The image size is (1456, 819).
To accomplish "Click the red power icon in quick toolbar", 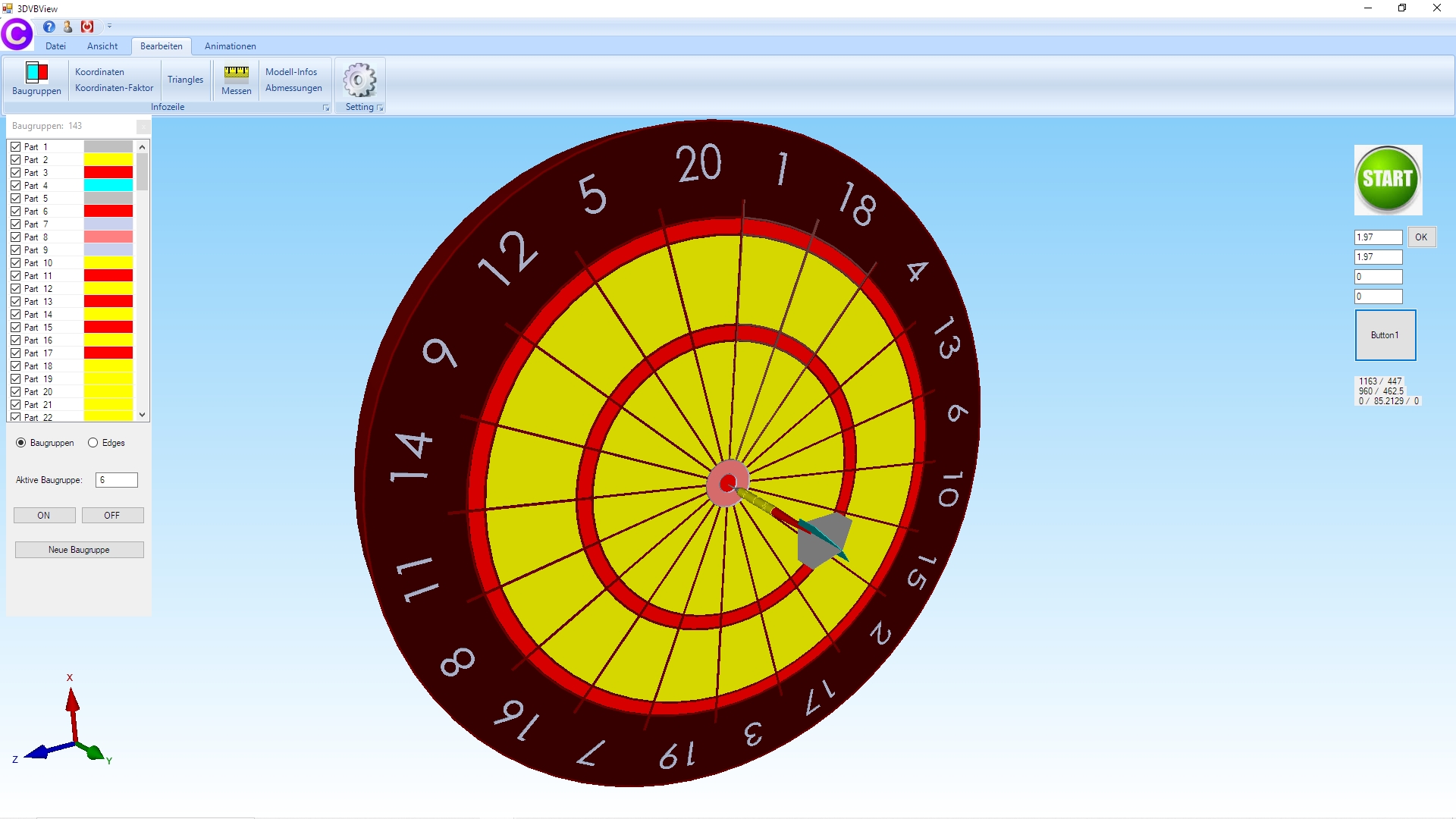I will coord(88,27).
